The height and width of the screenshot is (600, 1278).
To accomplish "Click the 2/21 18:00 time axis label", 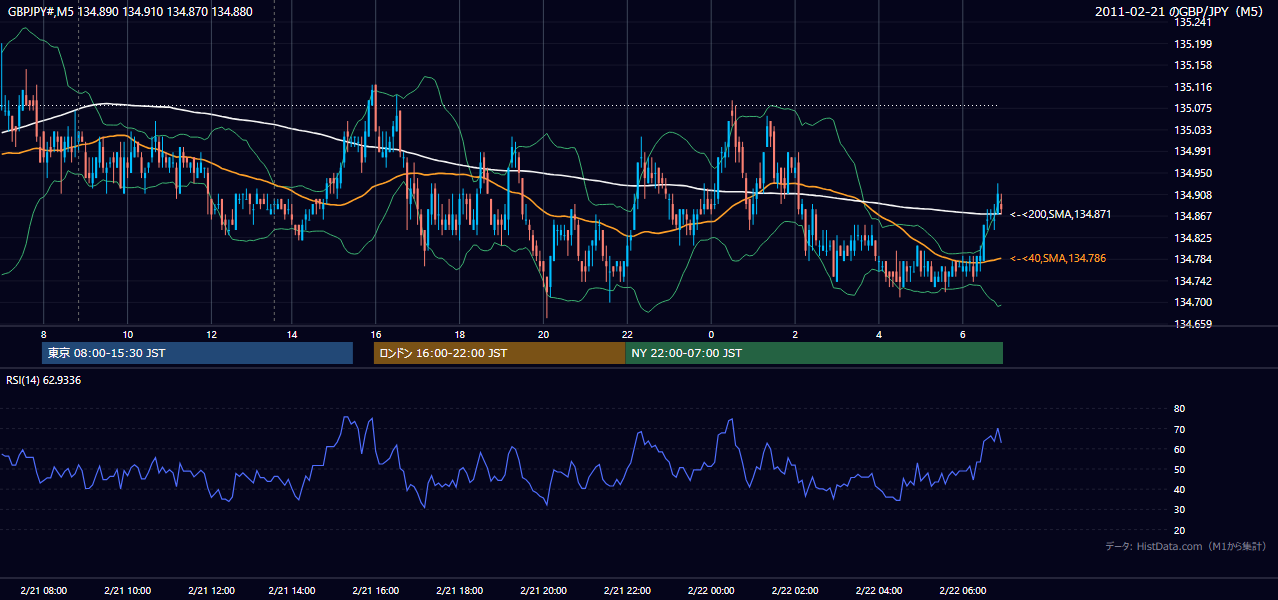I will click(460, 590).
